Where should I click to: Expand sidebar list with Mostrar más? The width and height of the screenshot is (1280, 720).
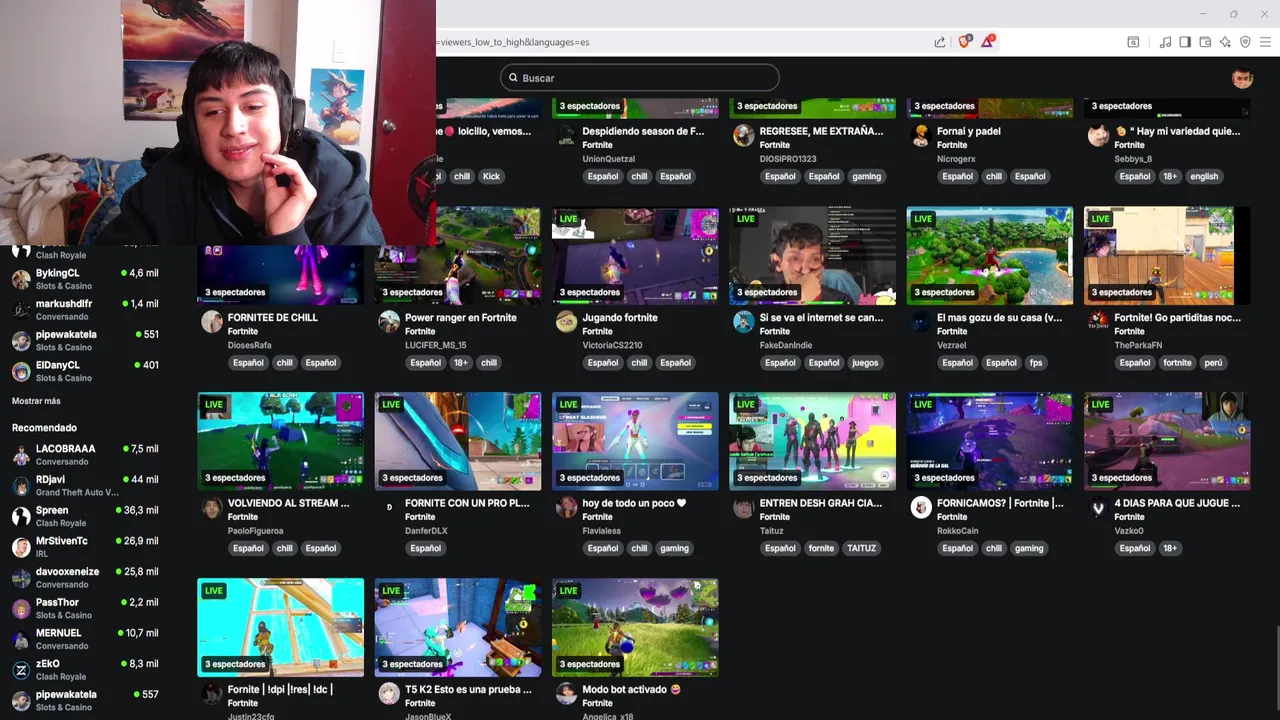(36, 401)
